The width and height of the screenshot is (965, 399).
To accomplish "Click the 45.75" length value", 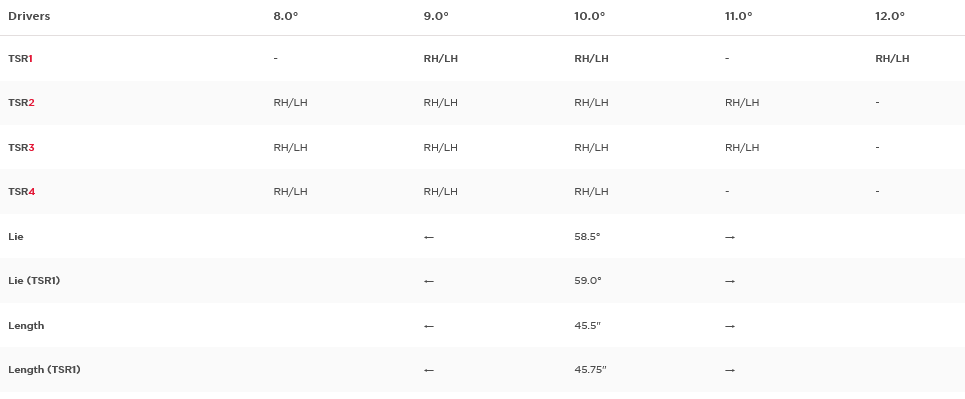I will (x=590, y=369).
